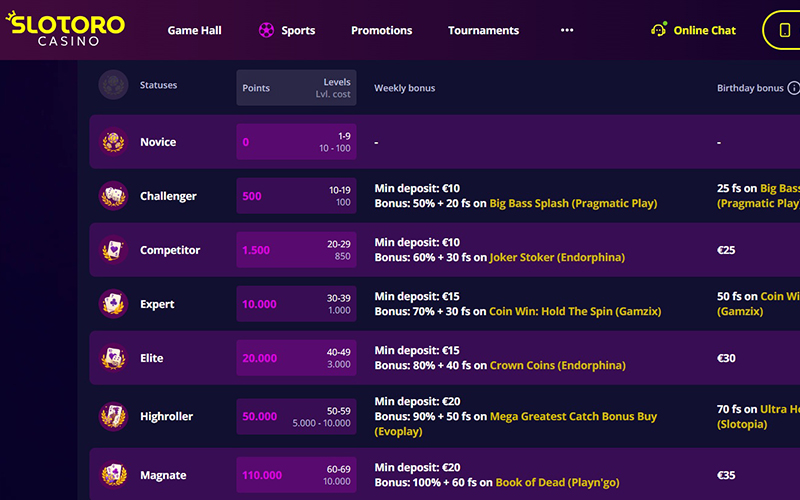Select the Elite status name
This screenshot has height=500, width=800.
tap(152, 358)
